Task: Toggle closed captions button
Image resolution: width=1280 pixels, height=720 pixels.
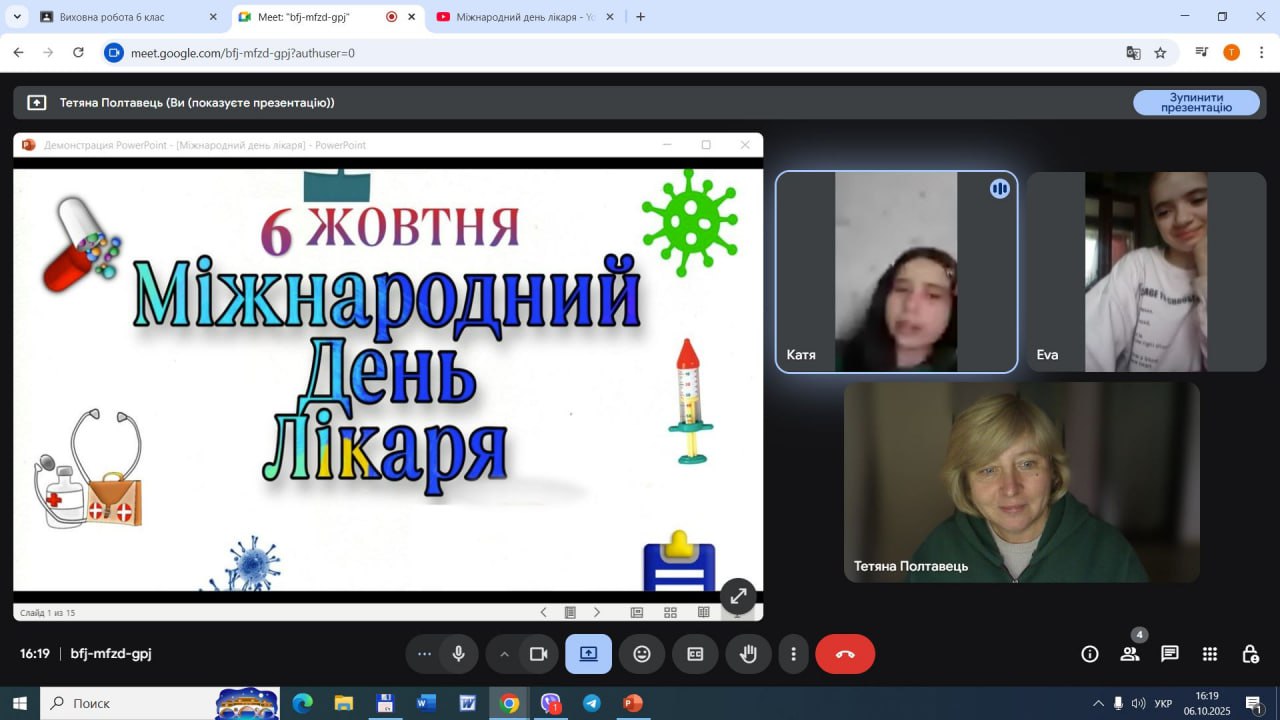Action: click(695, 654)
